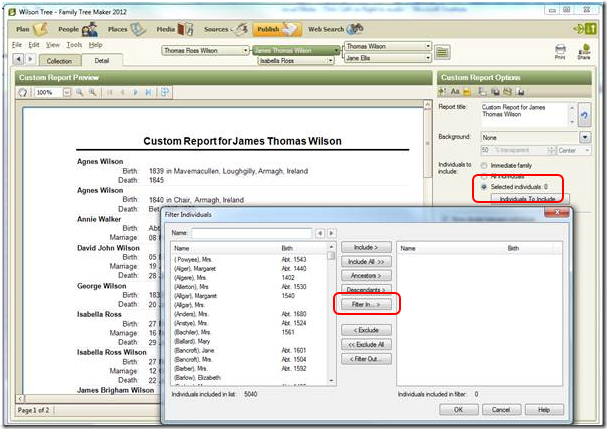Image resolution: width=607 pixels, height=429 pixels.
Task: Open the File menu
Action: pos(17,45)
